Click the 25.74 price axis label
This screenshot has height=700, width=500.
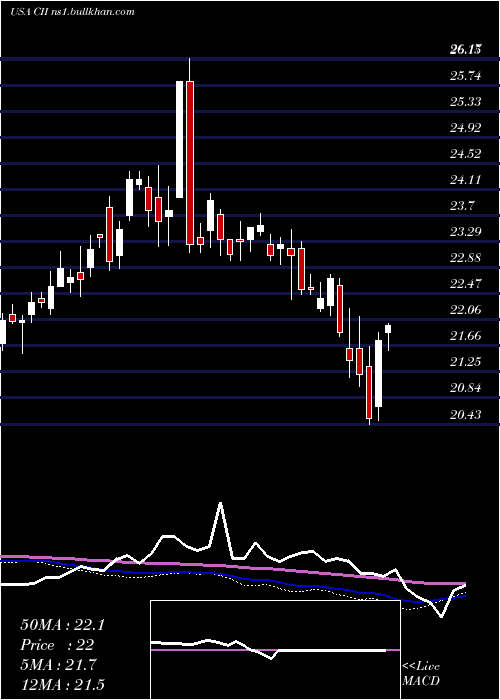[466, 76]
